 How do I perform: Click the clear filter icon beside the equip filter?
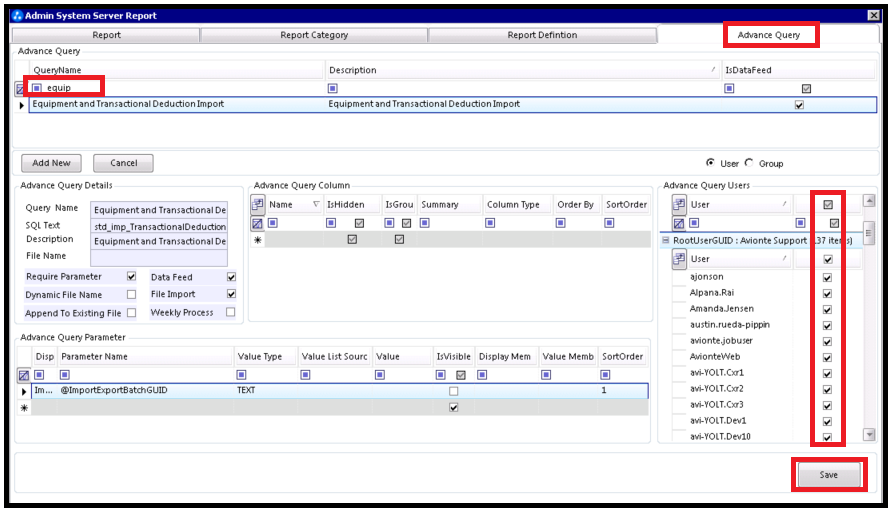click(x=21, y=88)
